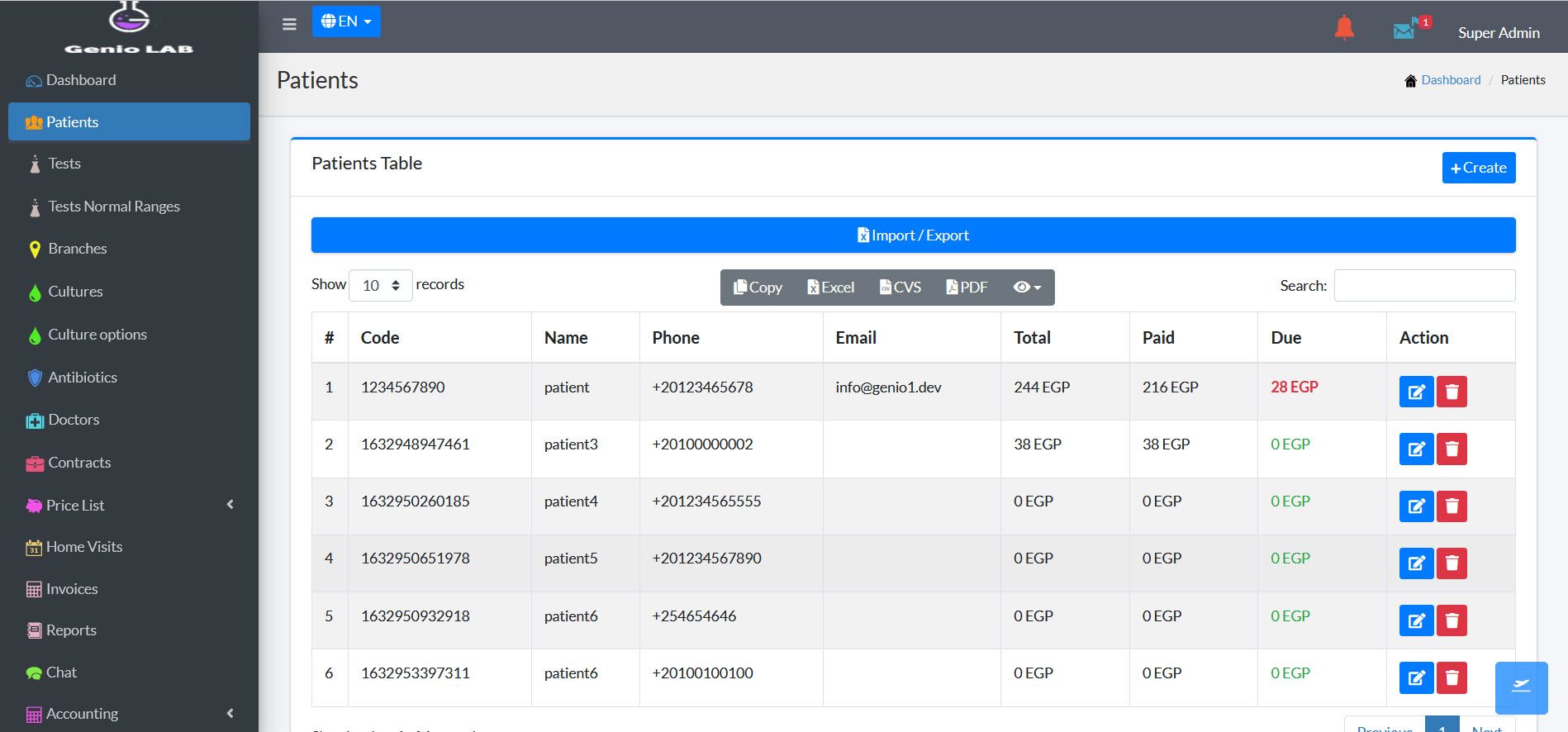Open the messages envelope icon
Image resolution: width=1568 pixels, height=732 pixels.
[1404, 31]
